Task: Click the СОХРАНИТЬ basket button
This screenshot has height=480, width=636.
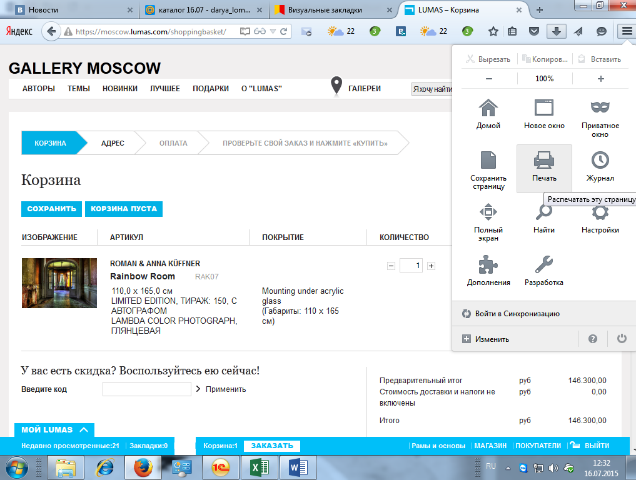Action: click(52, 209)
